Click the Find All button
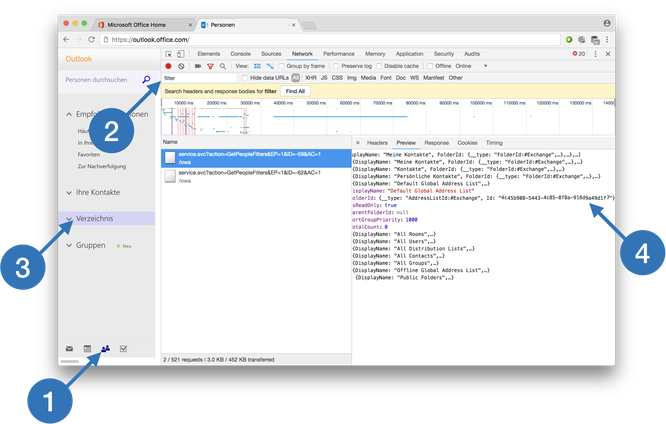The height and width of the screenshot is (424, 666). pyautogui.click(x=295, y=91)
